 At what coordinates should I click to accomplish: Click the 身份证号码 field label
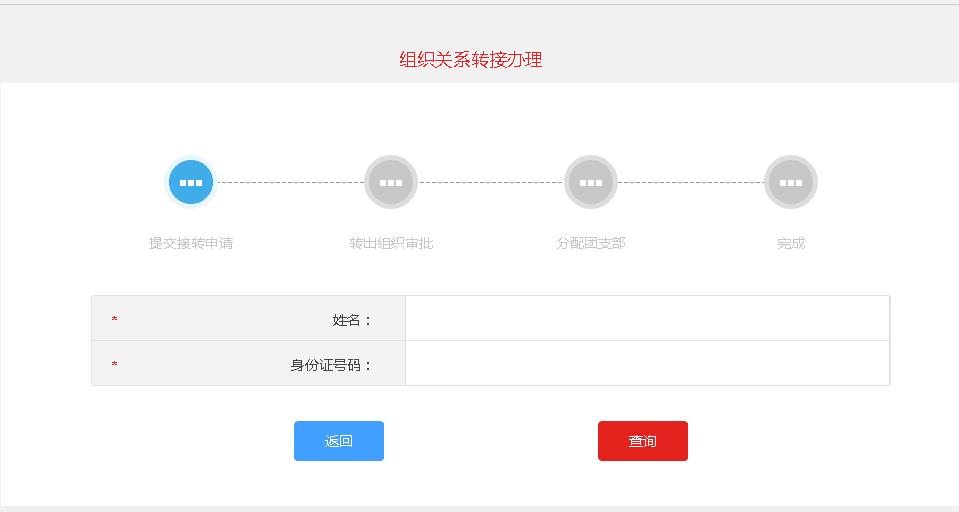pyautogui.click(x=331, y=365)
